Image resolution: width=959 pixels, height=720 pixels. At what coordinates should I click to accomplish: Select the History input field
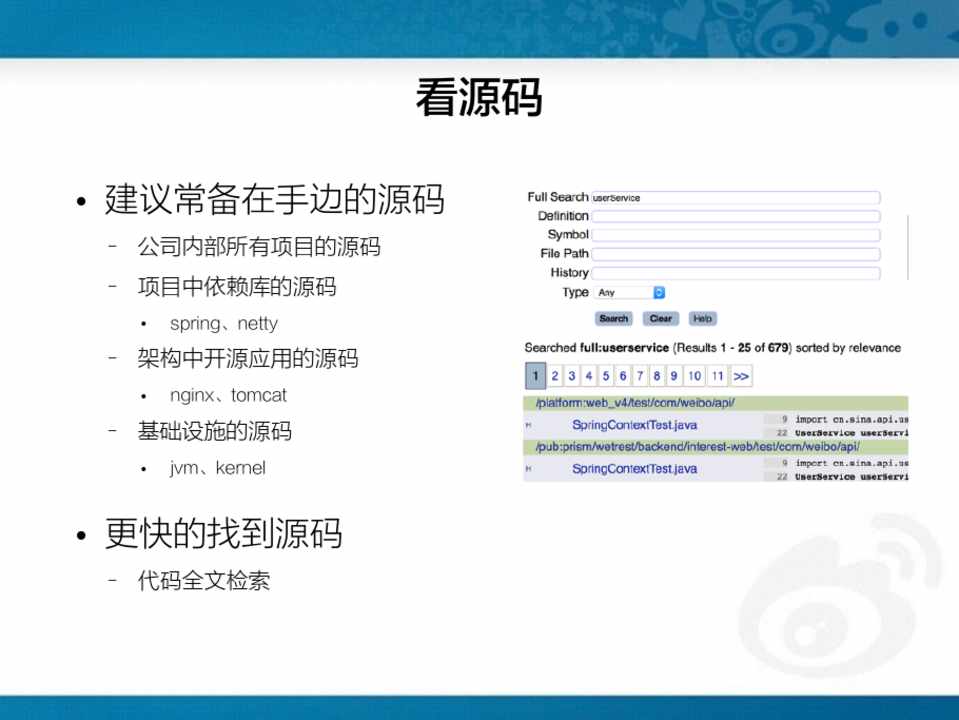(735, 273)
